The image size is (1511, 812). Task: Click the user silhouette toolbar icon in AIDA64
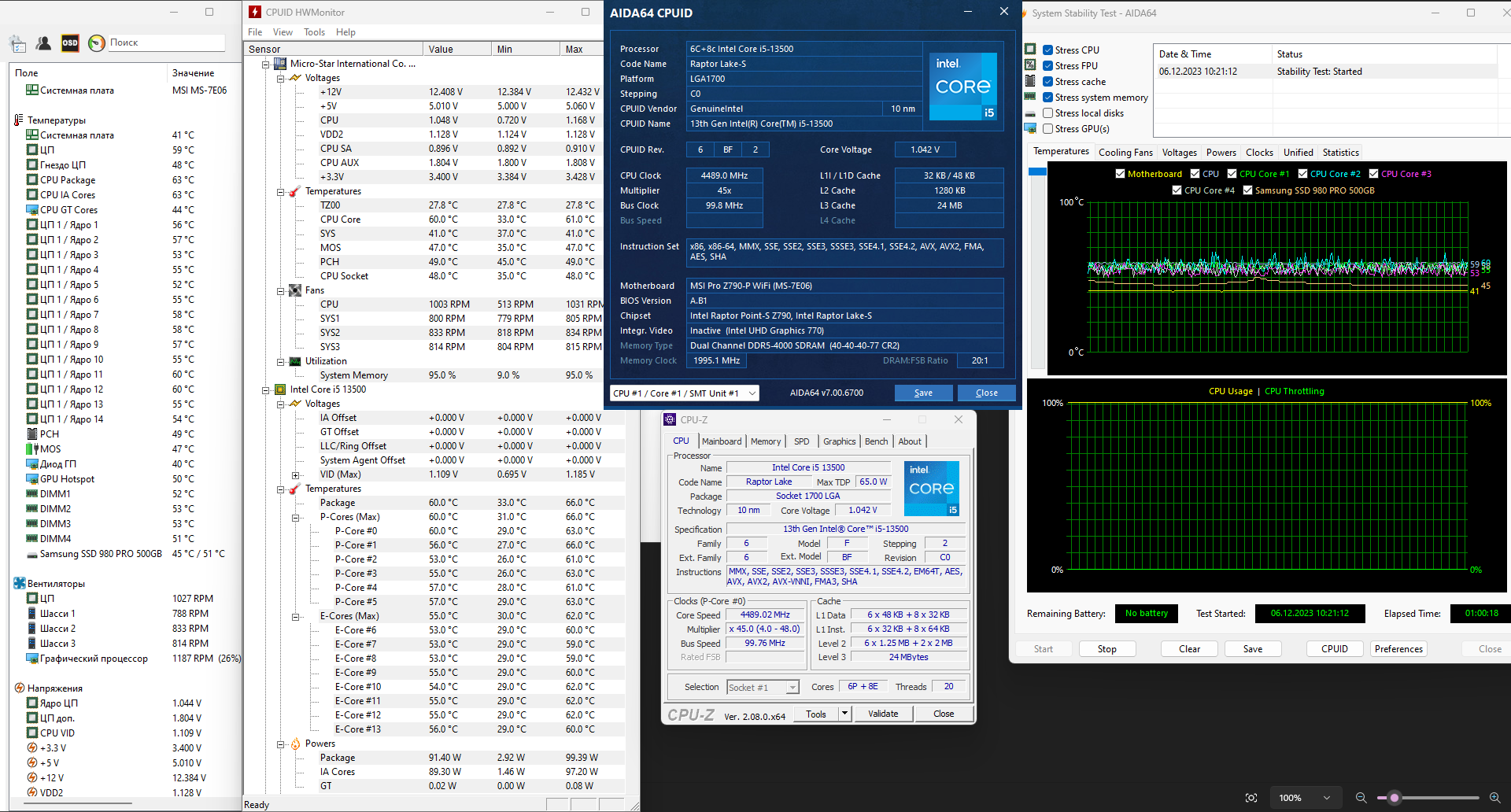click(44, 43)
